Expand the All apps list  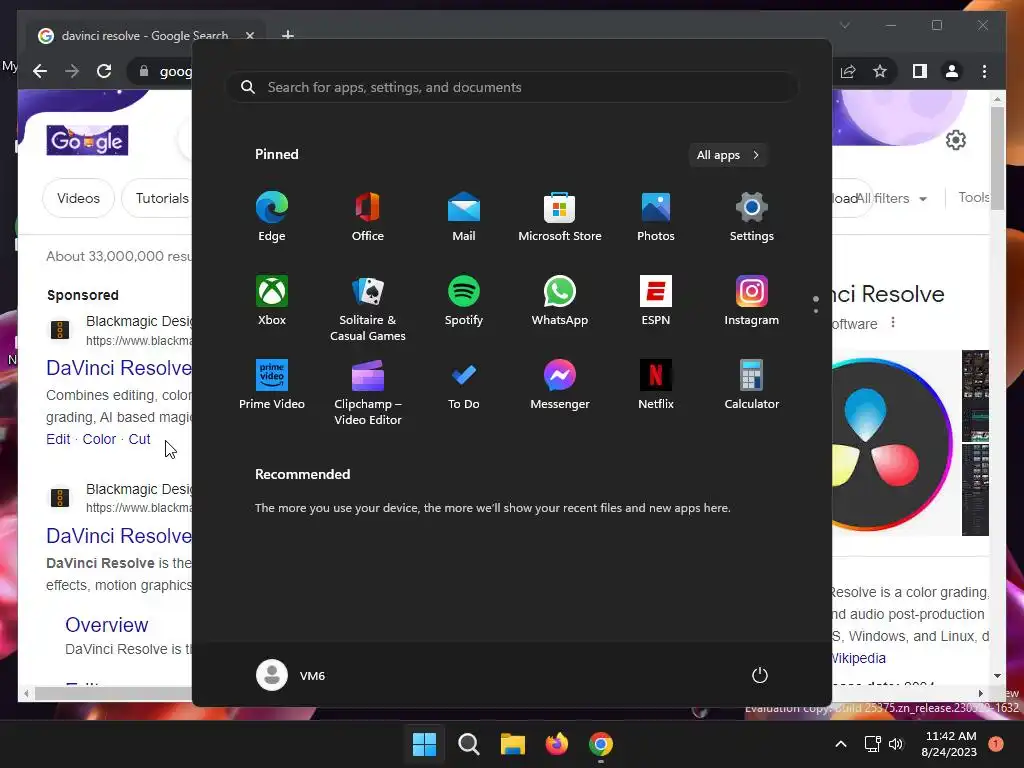(x=728, y=155)
